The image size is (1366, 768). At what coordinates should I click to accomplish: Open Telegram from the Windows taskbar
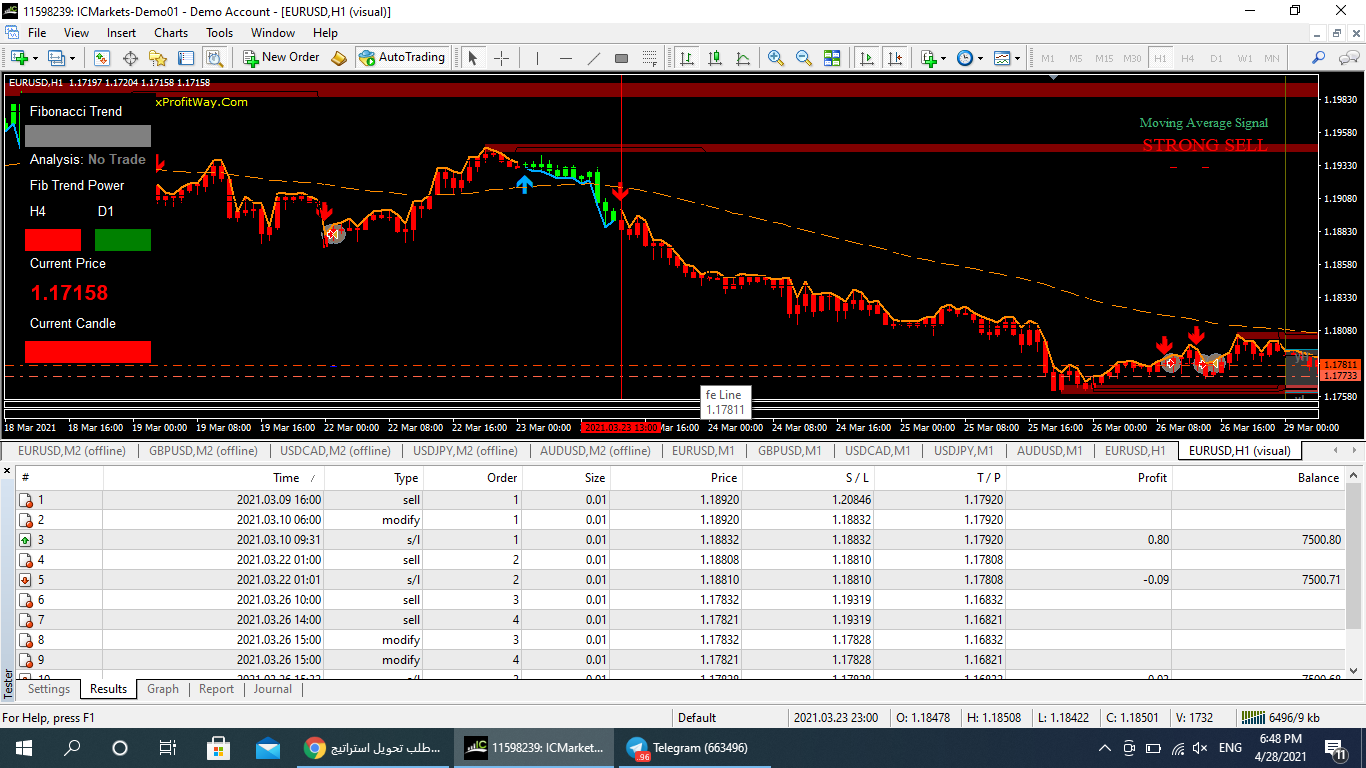(x=686, y=748)
